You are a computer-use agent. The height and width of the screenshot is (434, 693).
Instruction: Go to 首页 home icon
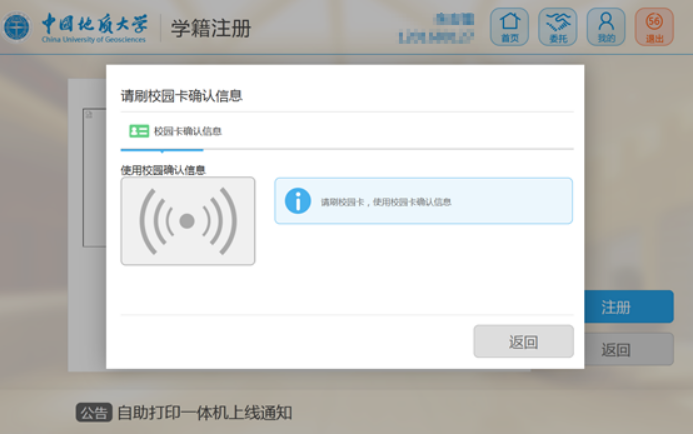509,26
